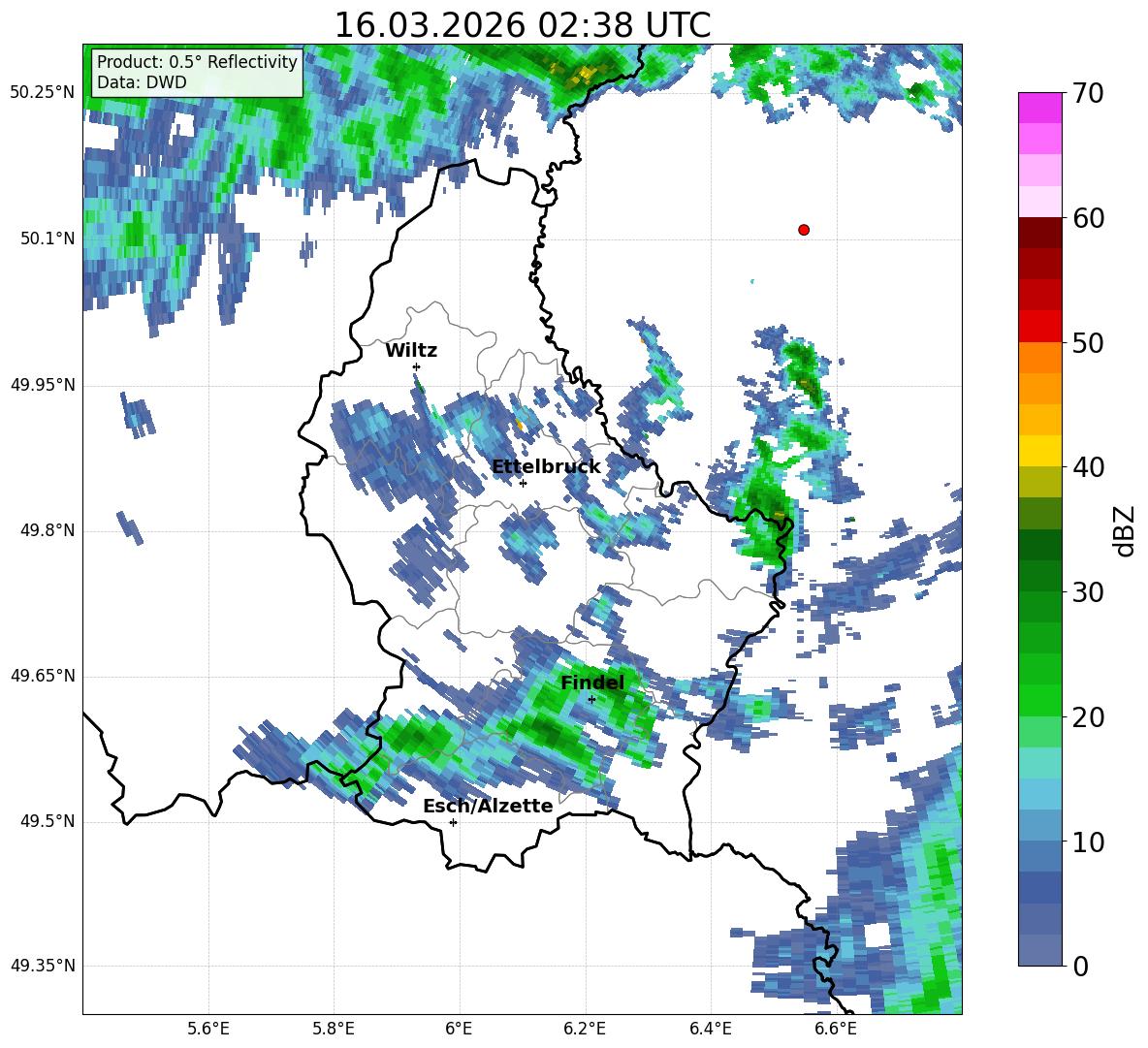Pick the magenta top colorbar swatch

click(1039, 108)
